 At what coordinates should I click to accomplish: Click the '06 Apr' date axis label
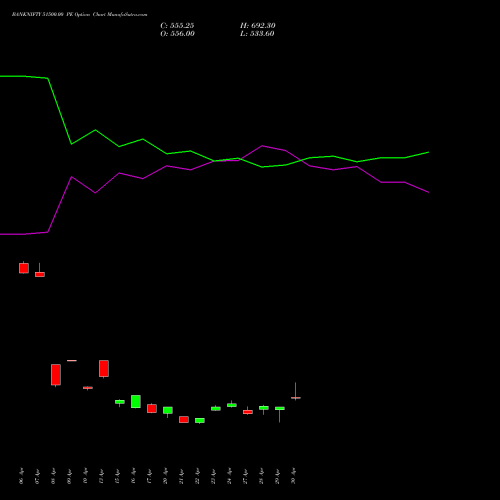point(22,476)
